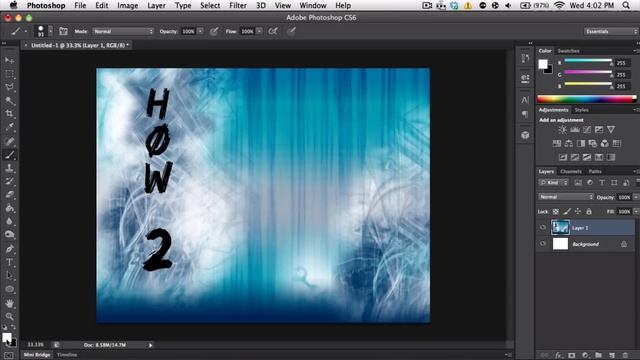The width and height of the screenshot is (640, 360).
Task: Hide Layer 1 with eye icon
Action: 543,228
